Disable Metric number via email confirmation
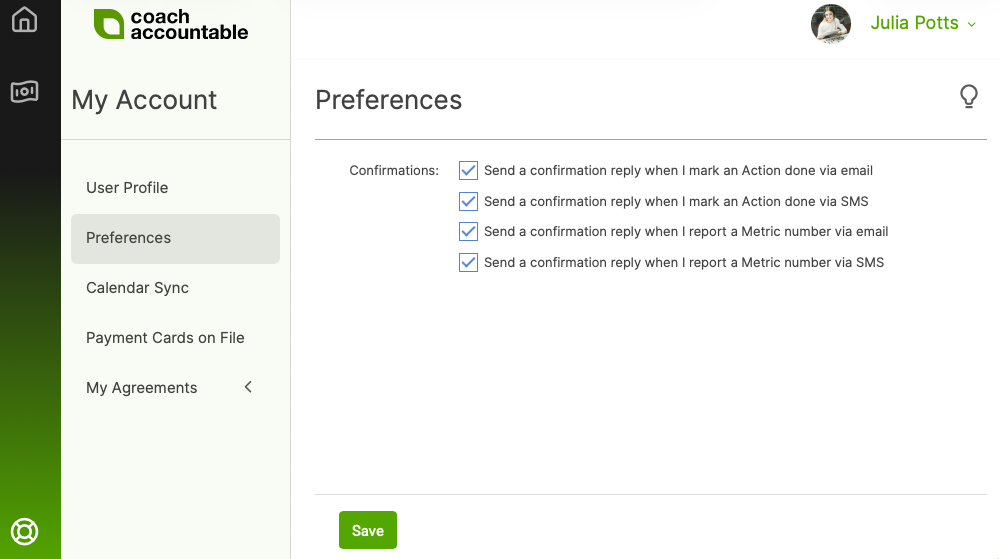Viewport: 999px width, 559px height. pyautogui.click(x=468, y=232)
